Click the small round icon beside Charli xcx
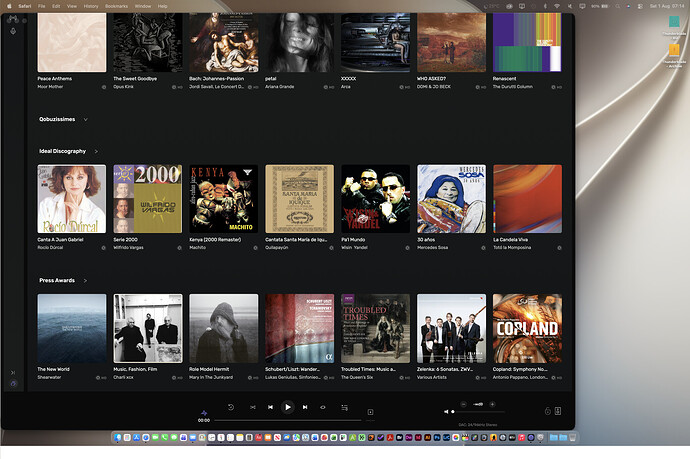The width and height of the screenshot is (690, 459). point(174,378)
